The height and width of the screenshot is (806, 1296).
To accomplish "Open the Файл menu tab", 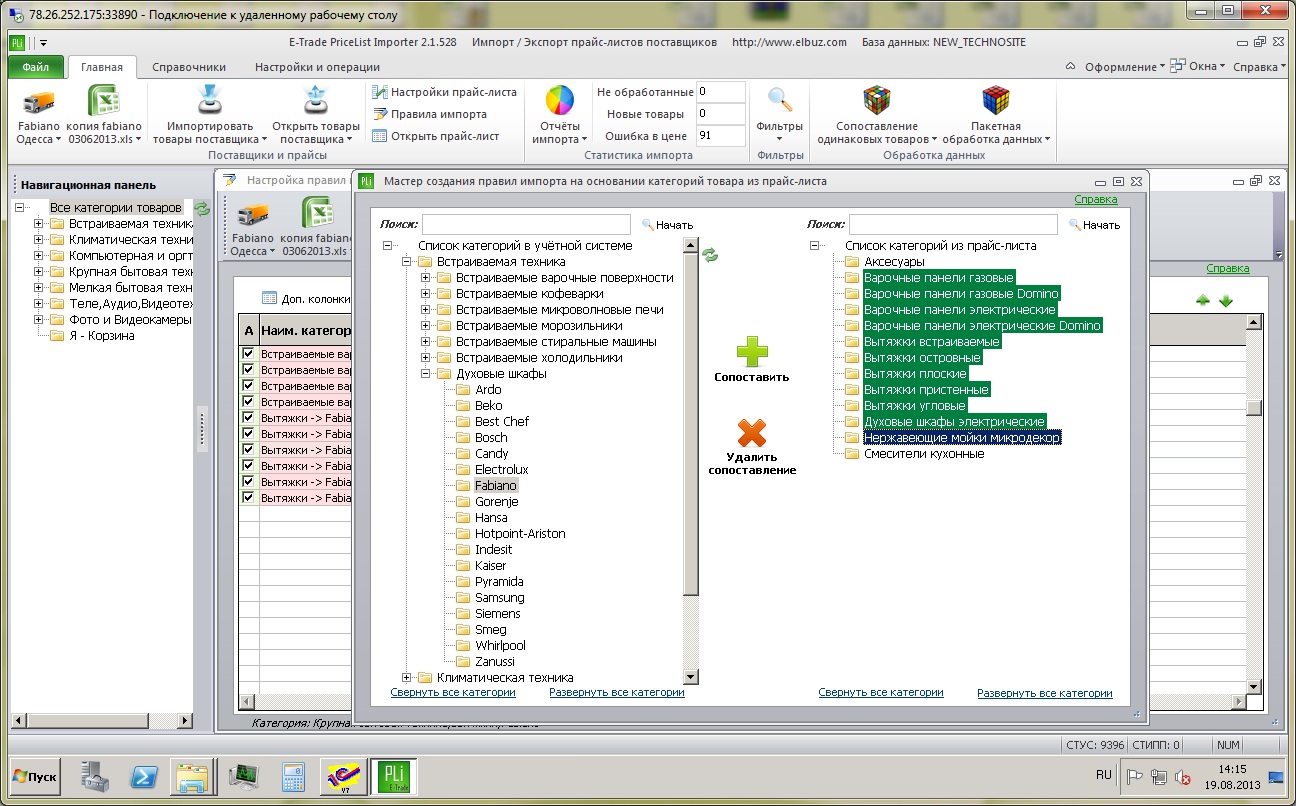I will pyautogui.click(x=37, y=67).
